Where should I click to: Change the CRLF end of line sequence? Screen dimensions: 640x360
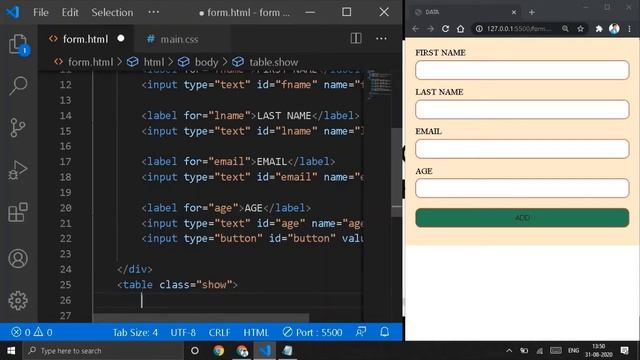(219, 332)
